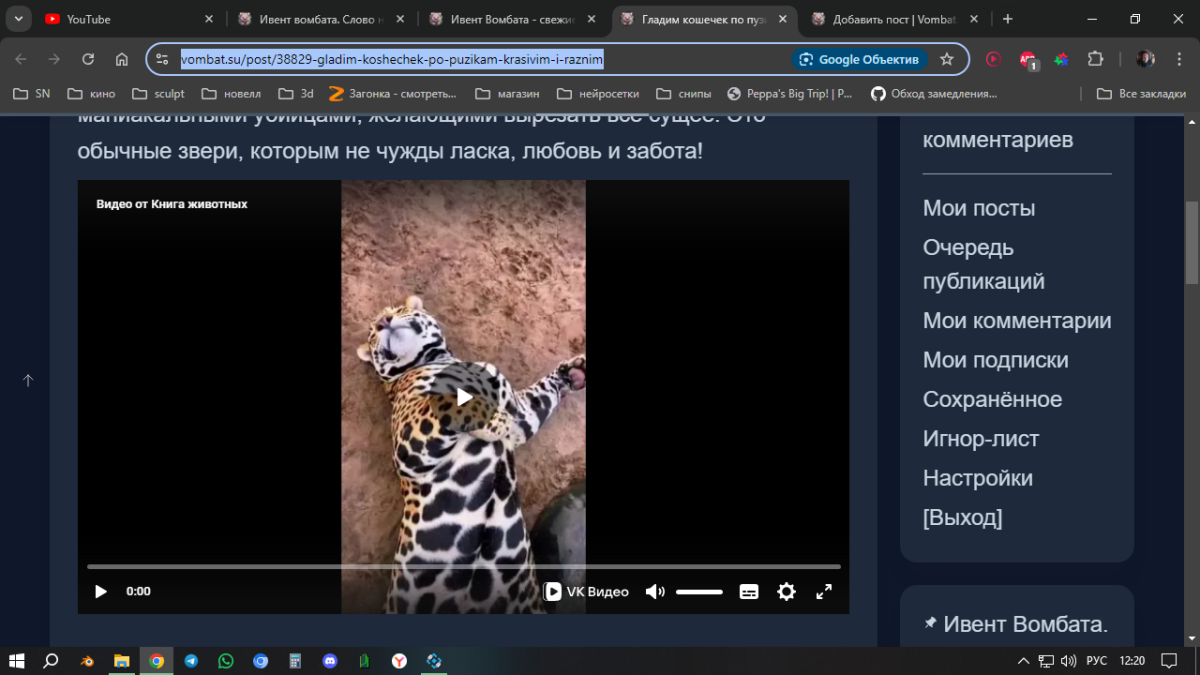Open video player settings gear
This screenshot has width=1200, height=675.
pyautogui.click(x=787, y=592)
